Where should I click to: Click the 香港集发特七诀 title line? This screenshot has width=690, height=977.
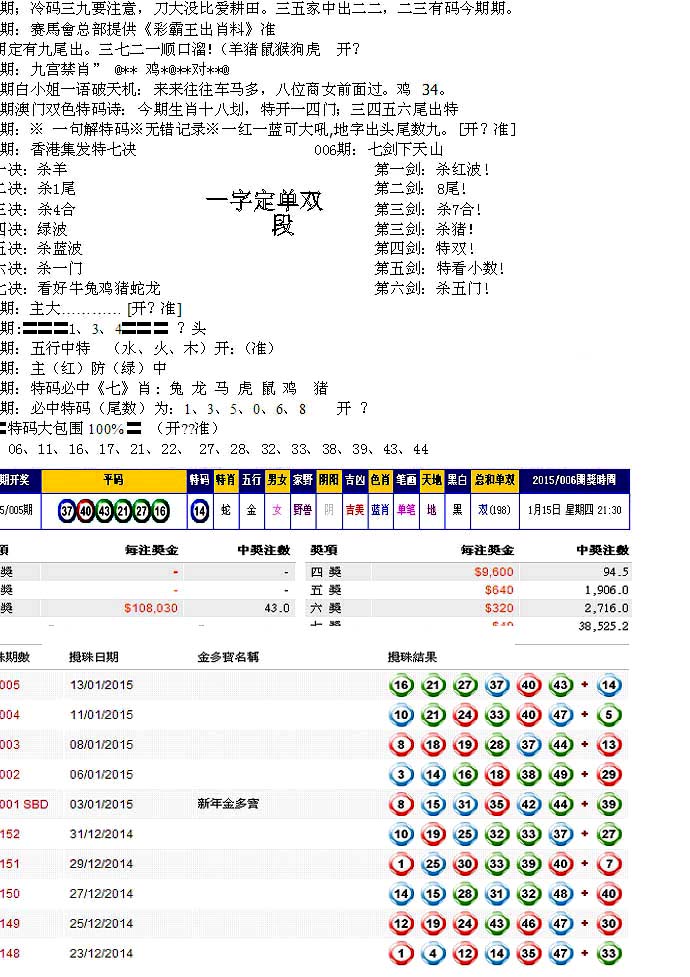coord(83,150)
